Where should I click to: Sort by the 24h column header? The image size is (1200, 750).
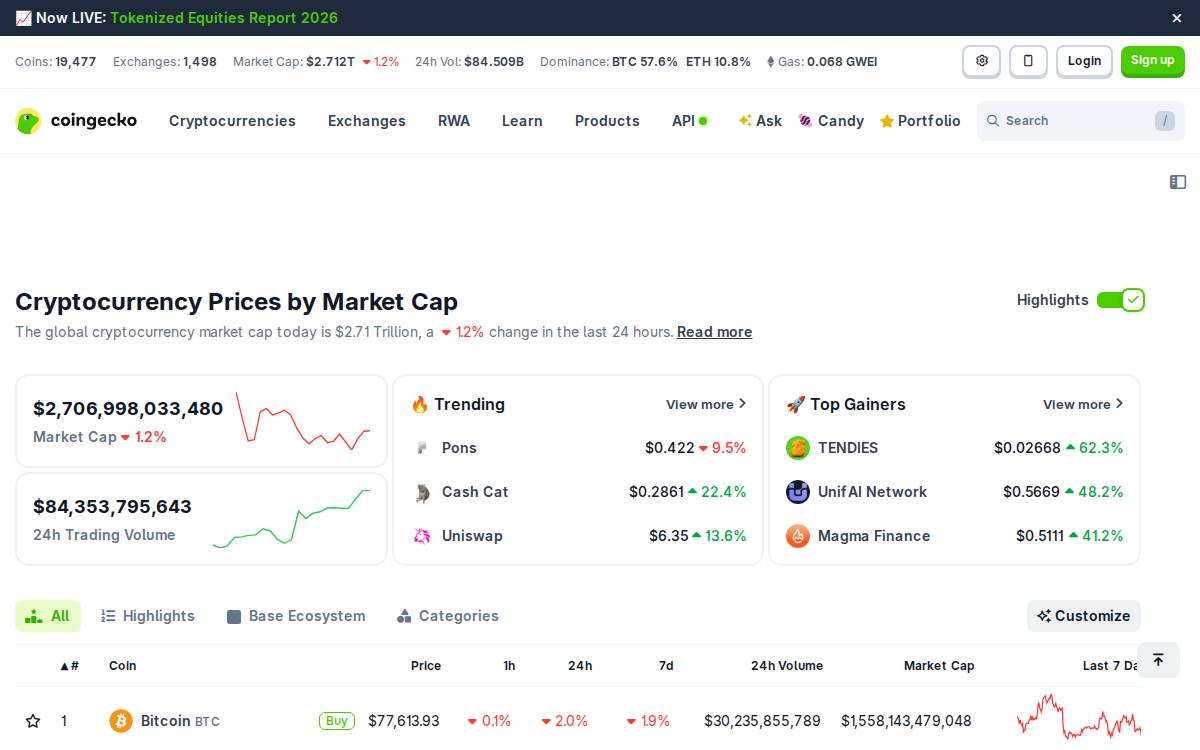(x=580, y=666)
